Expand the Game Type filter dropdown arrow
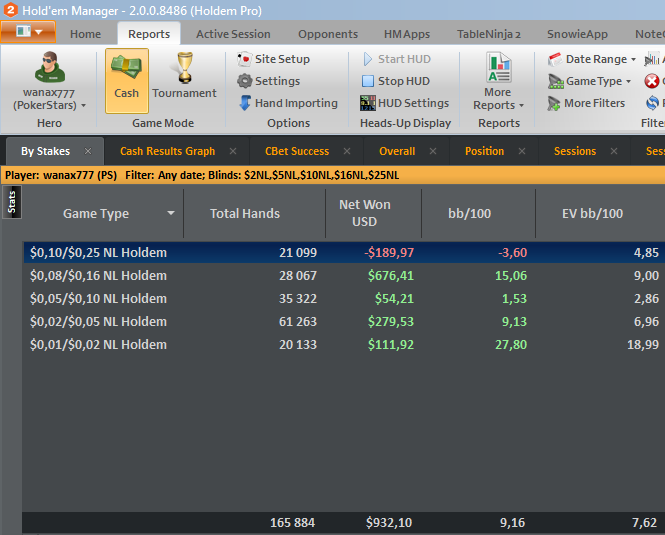 click(x=629, y=81)
